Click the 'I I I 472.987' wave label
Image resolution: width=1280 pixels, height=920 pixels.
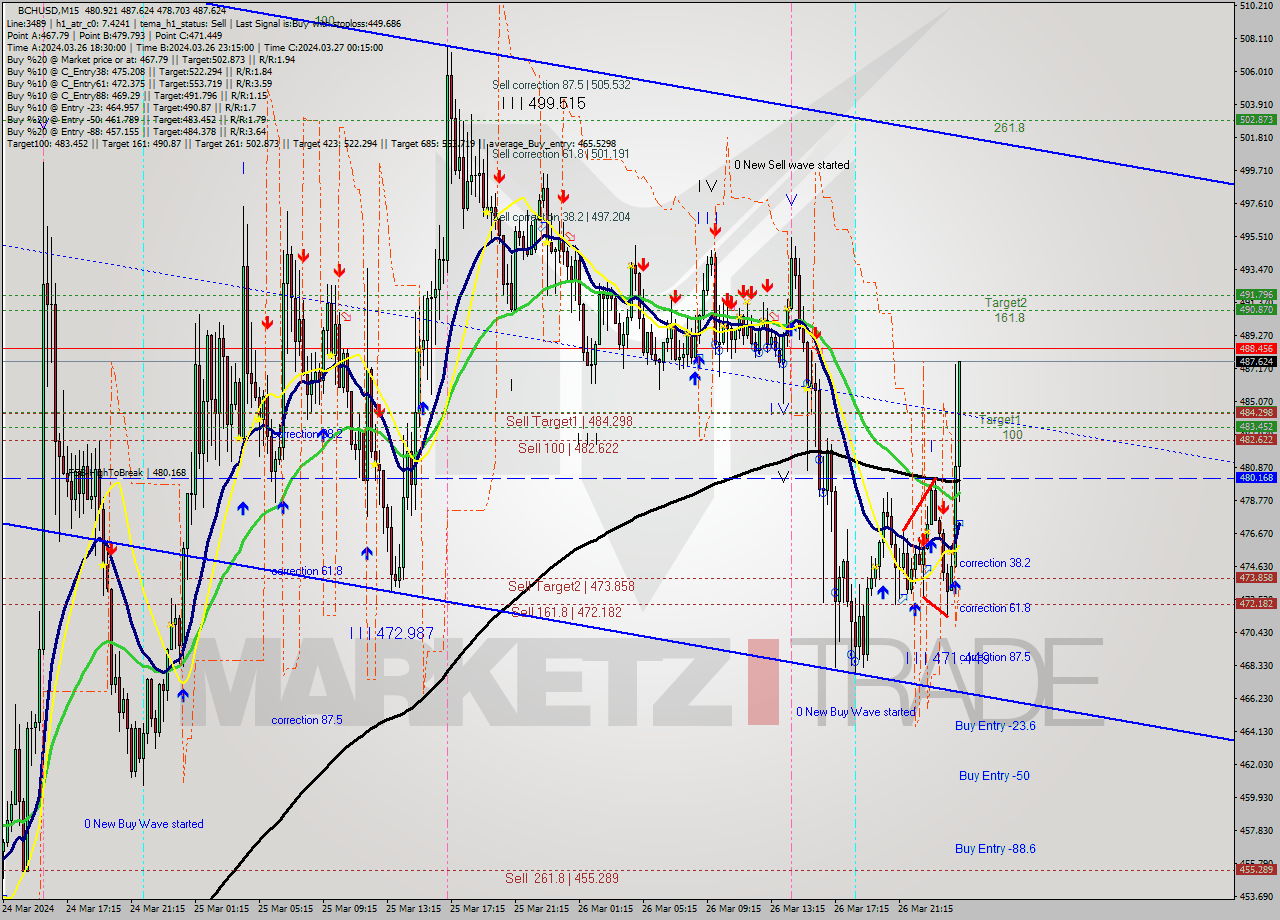392,633
